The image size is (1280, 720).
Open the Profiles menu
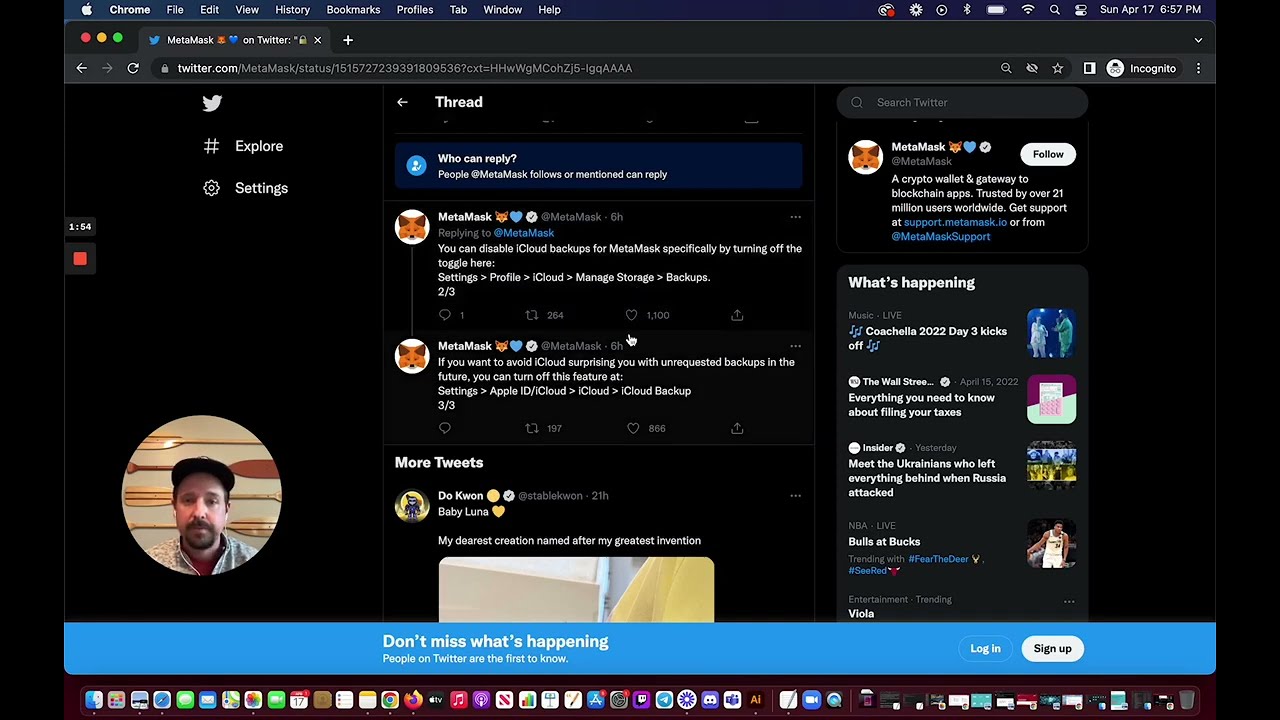coord(415,10)
